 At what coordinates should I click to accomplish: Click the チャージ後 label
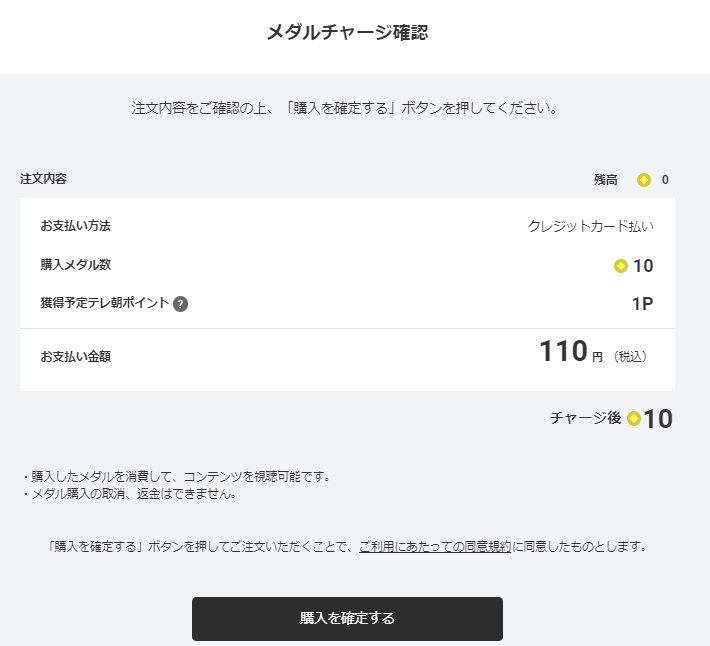tap(585, 418)
